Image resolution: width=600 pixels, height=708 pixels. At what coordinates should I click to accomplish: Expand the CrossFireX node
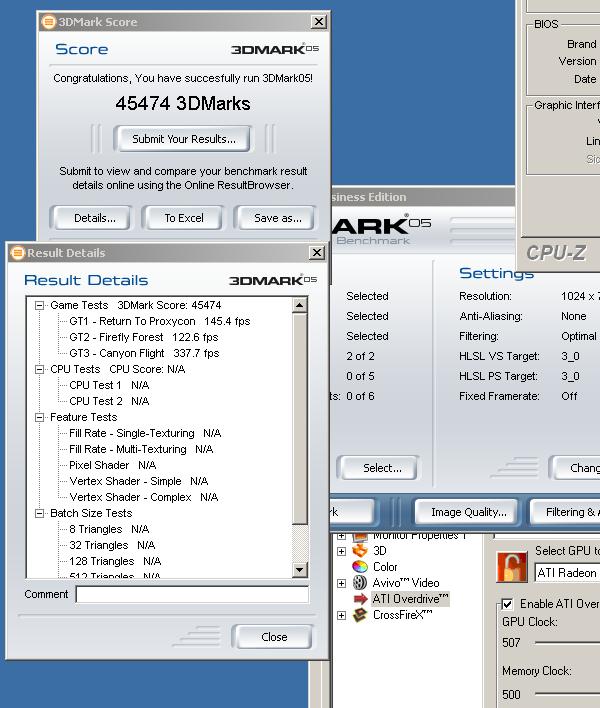342,615
